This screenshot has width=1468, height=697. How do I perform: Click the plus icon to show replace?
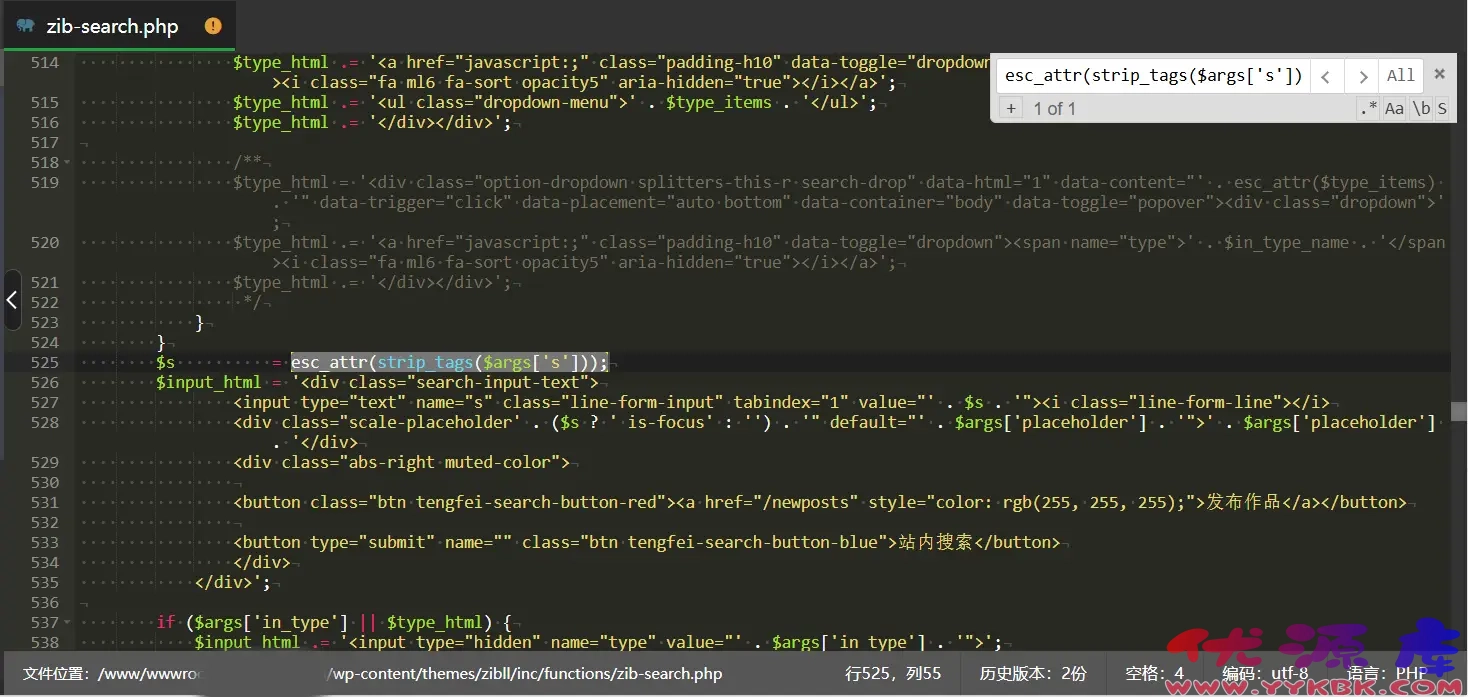point(1011,108)
